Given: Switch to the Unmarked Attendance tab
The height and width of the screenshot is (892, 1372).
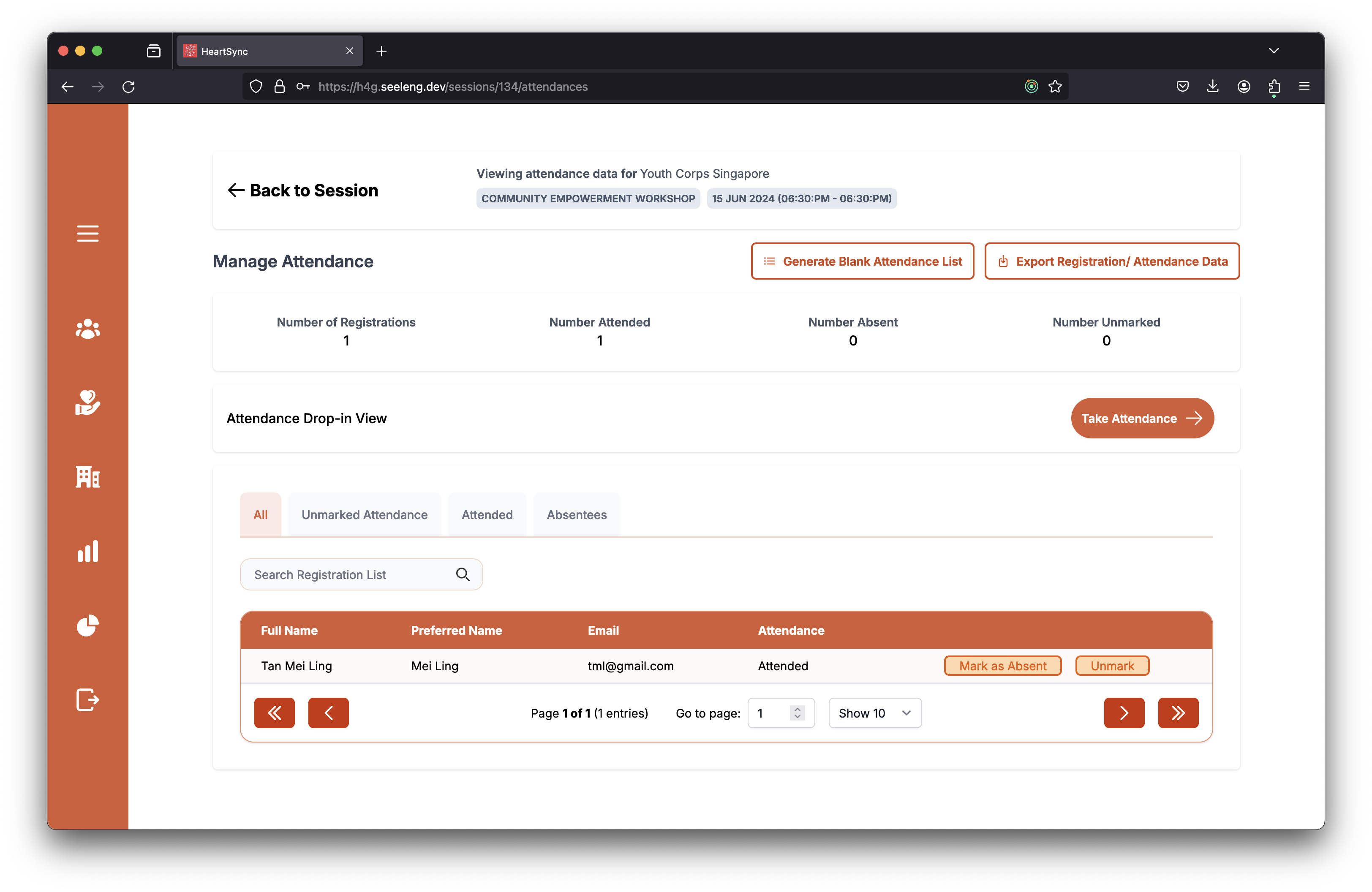Looking at the screenshot, I should [364, 514].
